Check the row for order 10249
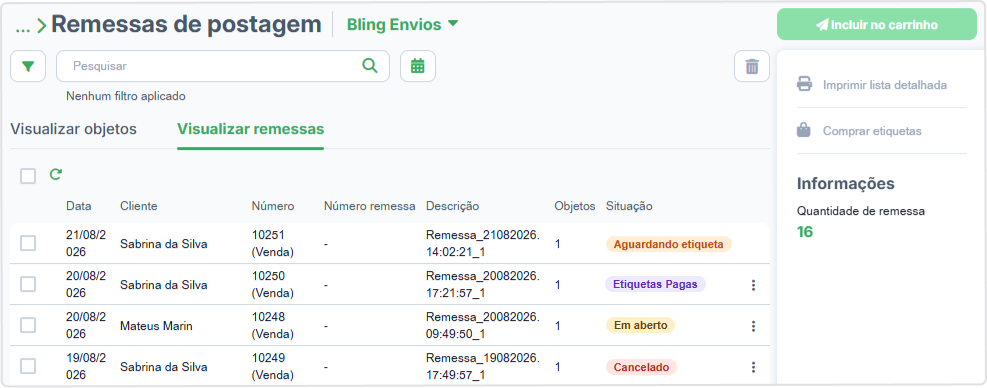Viewport: 987px width, 388px height. 28,366
